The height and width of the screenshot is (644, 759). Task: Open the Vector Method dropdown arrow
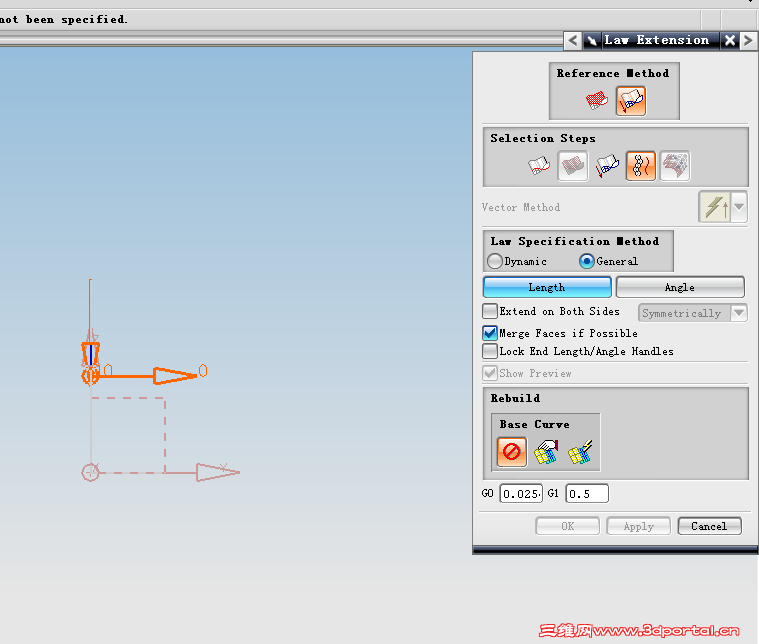739,207
